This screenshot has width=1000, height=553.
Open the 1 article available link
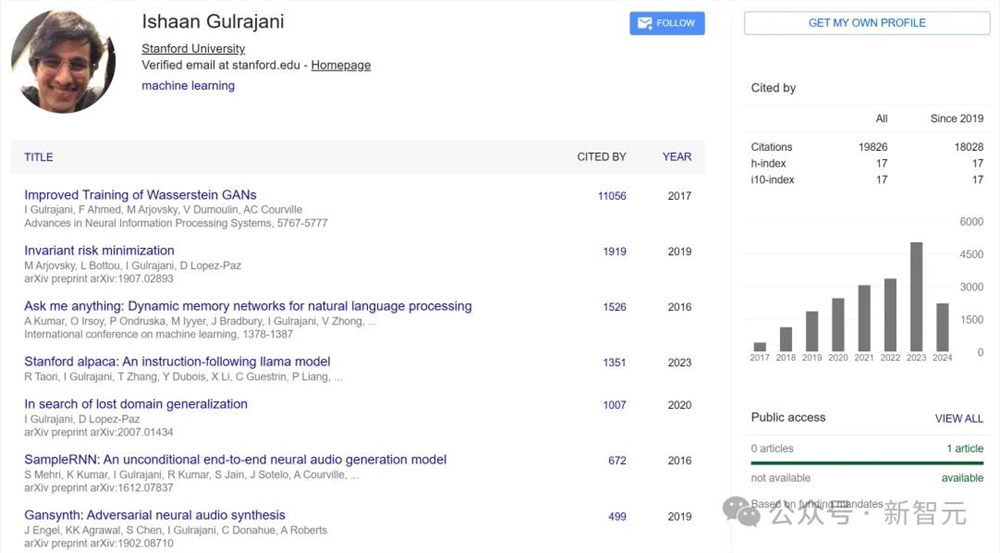click(x=965, y=449)
